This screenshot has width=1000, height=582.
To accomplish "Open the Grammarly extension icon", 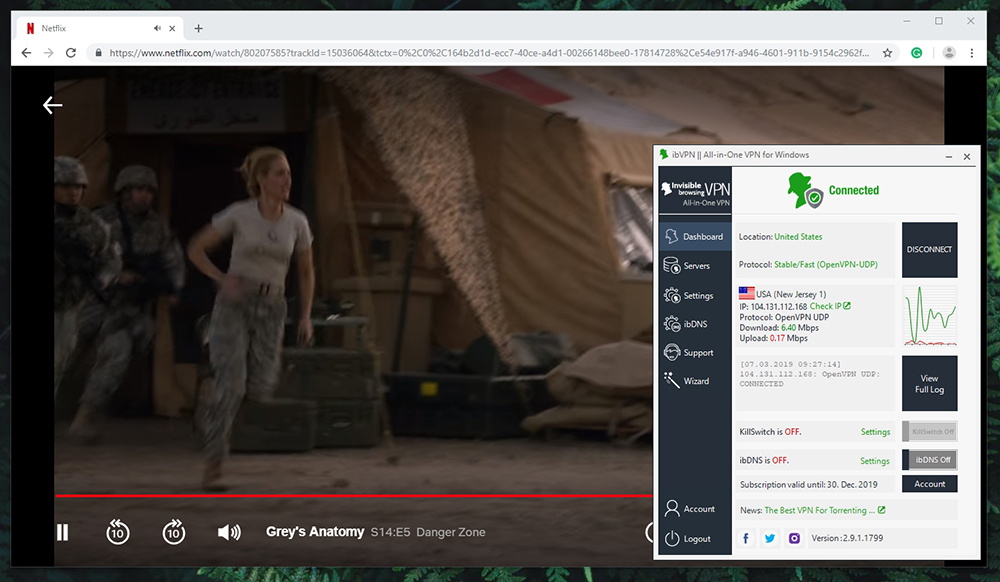I will point(916,53).
